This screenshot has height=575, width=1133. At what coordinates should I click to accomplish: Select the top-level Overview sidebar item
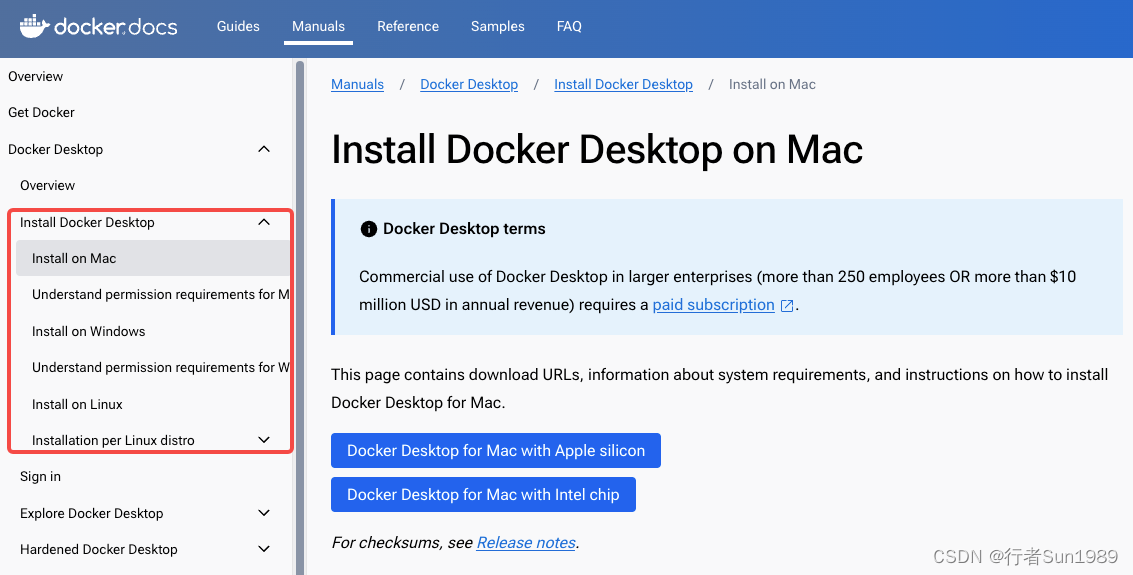click(x=35, y=77)
